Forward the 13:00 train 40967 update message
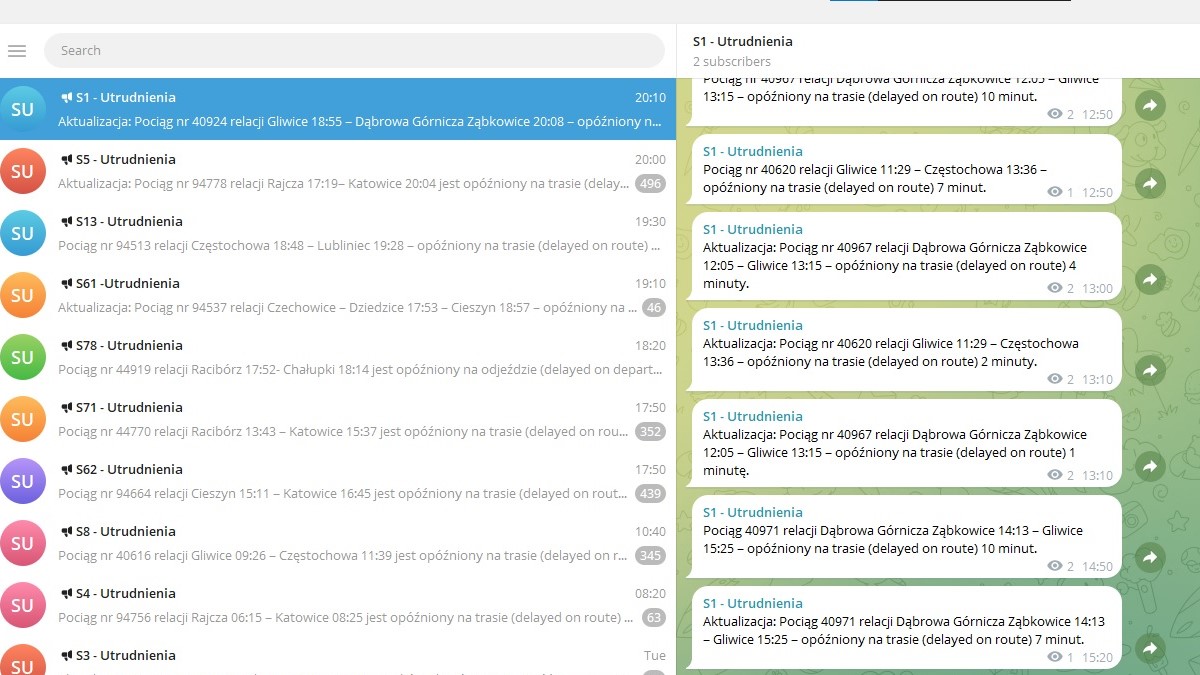 [x=1150, y=279]
